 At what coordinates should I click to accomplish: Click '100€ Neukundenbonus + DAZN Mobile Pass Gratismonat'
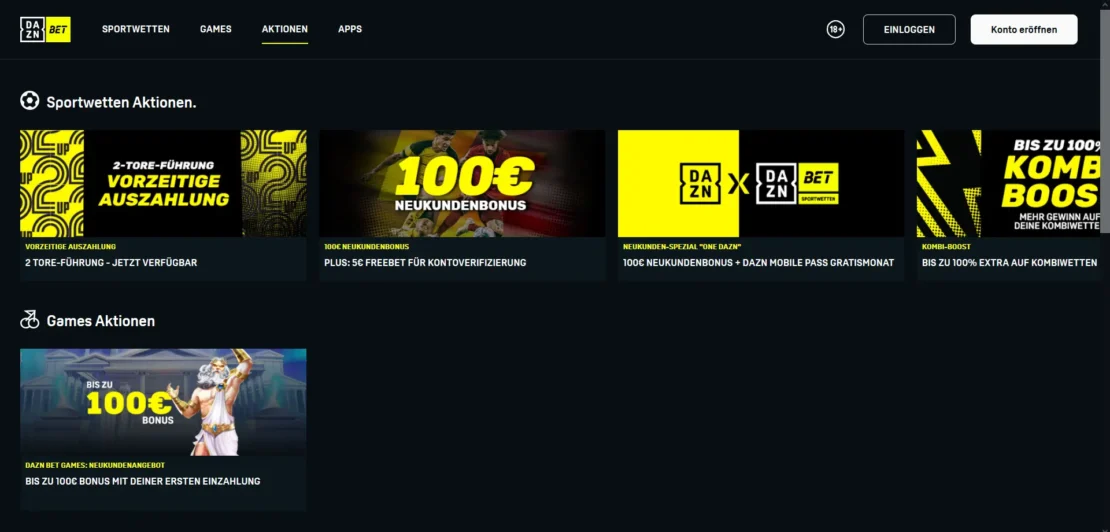[x=758, y=262]
